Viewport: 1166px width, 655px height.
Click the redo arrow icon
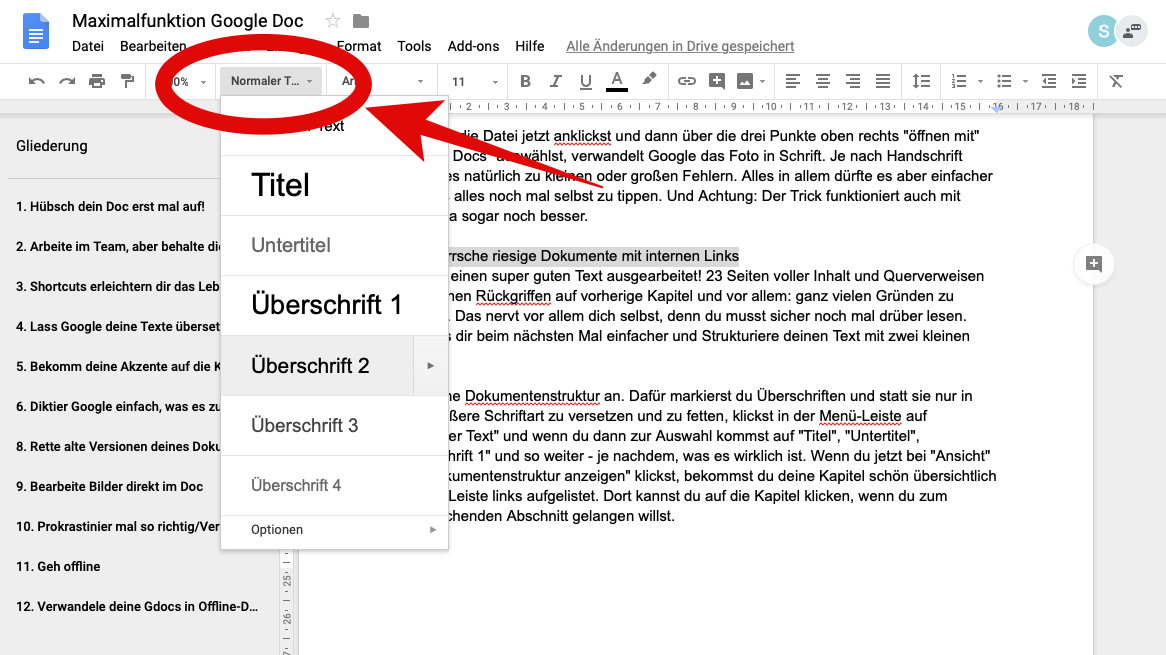point(67,81)
